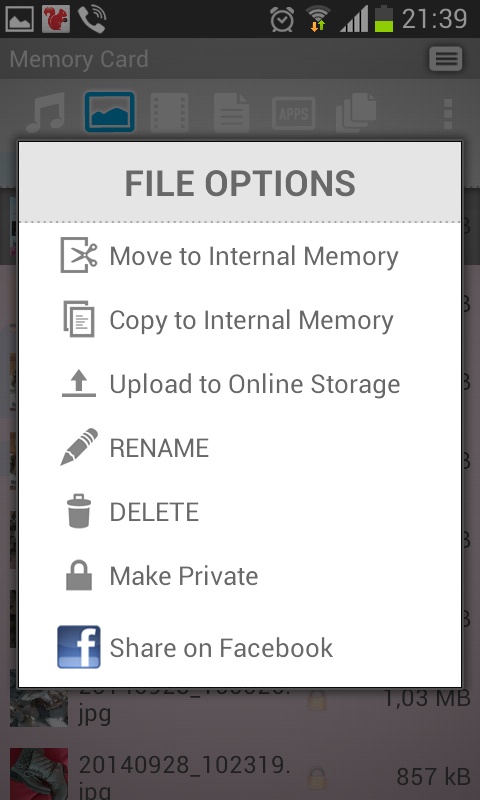Open the top-right list menu button
Screen dimensions: 480x800
pyautogui.click(x=445, y=60)
